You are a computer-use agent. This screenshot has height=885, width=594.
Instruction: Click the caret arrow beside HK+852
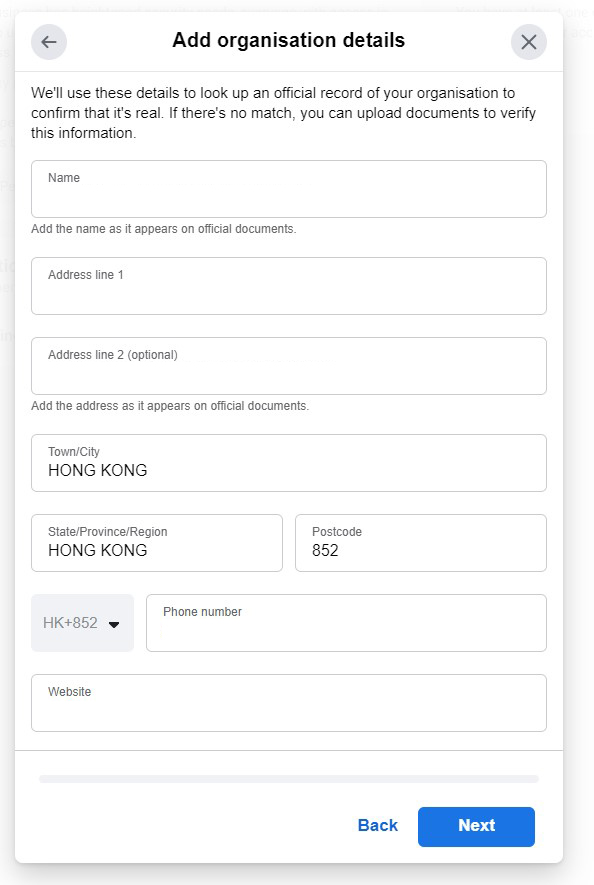pos(114,624)
